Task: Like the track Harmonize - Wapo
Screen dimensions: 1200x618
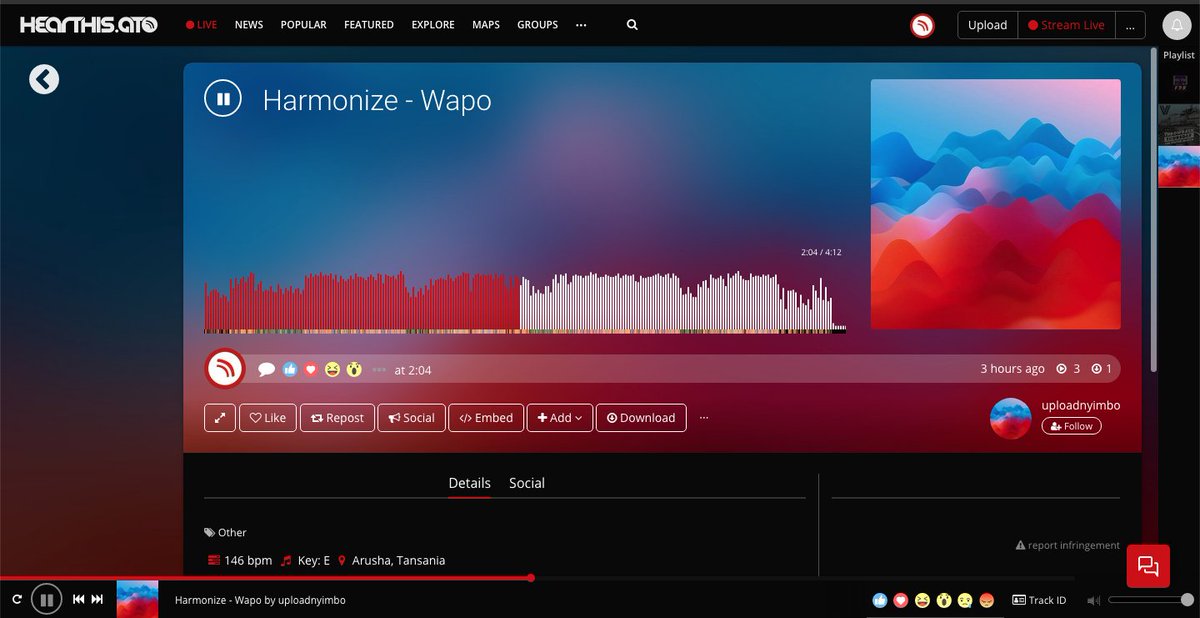Action: click(x=267, y=418)
